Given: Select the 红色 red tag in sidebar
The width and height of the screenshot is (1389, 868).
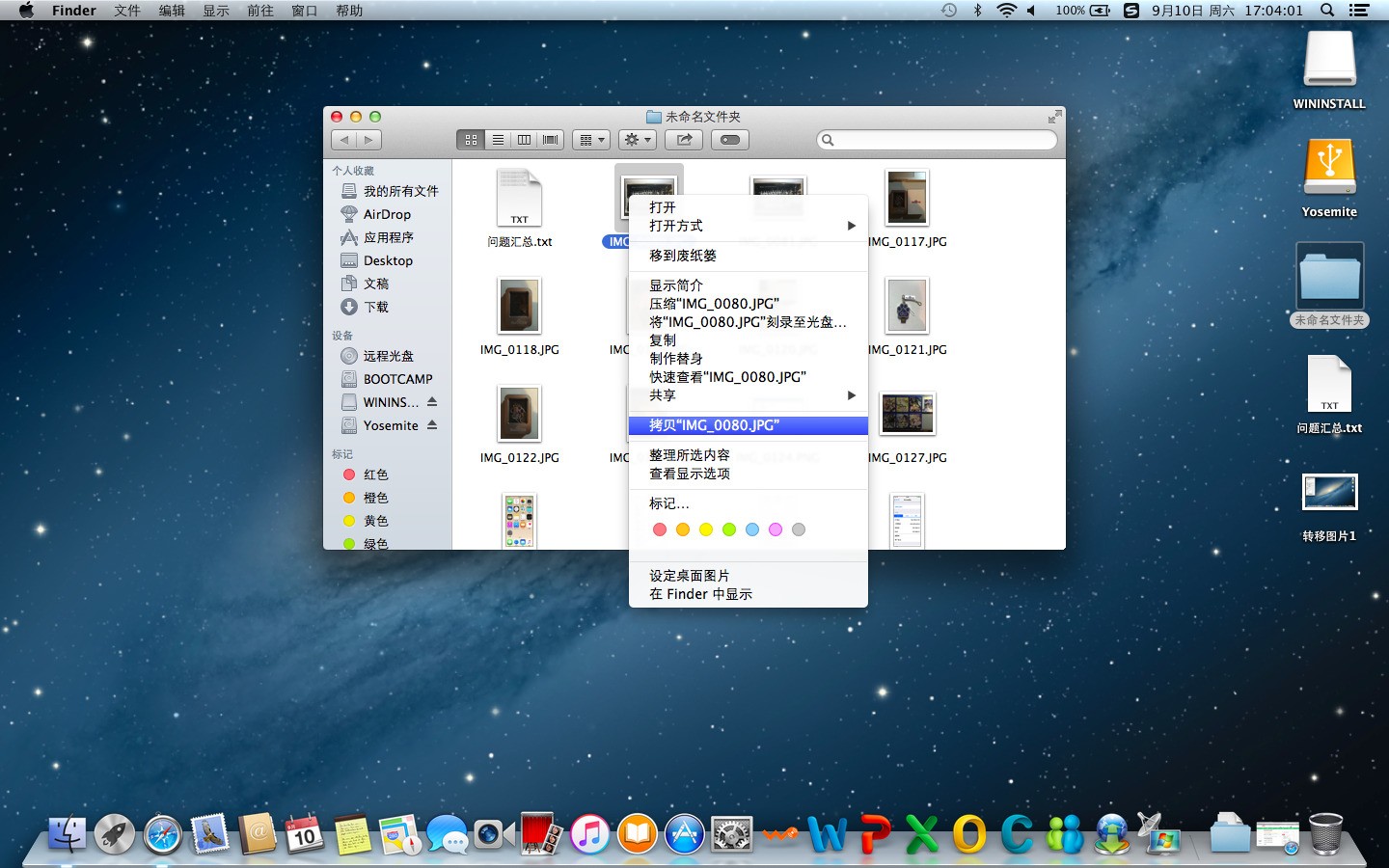Looking at the screenshot, I should 375,475.
